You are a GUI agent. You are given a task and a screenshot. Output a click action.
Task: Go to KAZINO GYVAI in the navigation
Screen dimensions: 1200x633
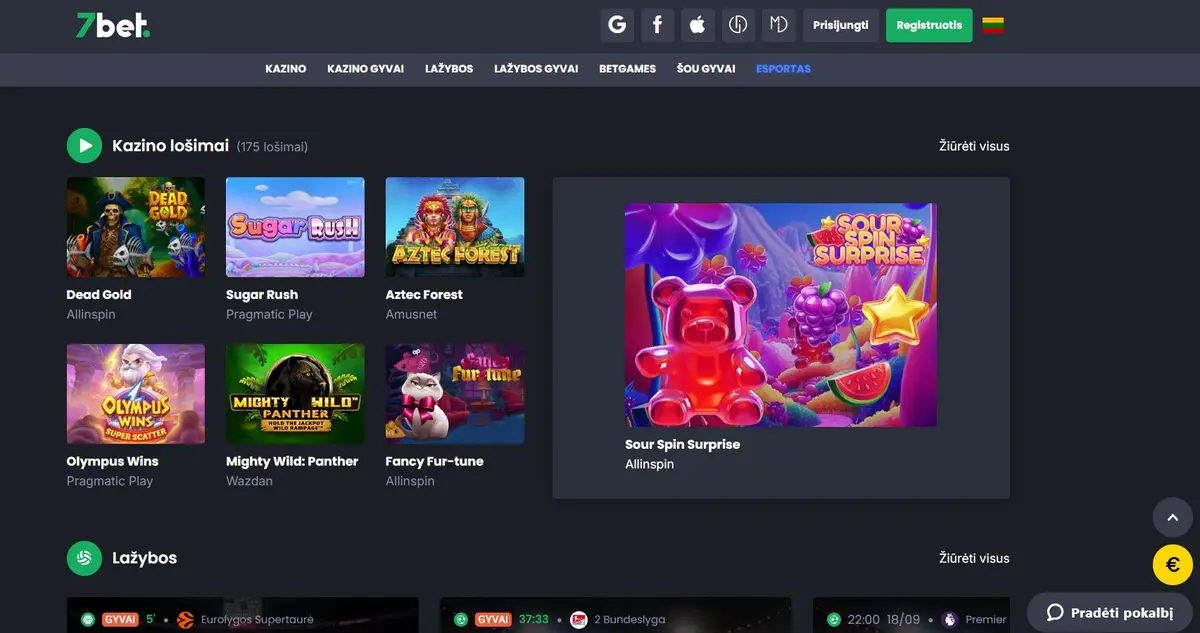point(366,69)
